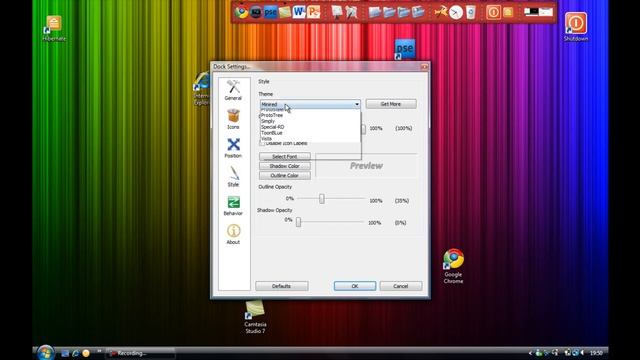Confirm the dialog with OK
Screen dimensions: 640x360
coord(355,286)
